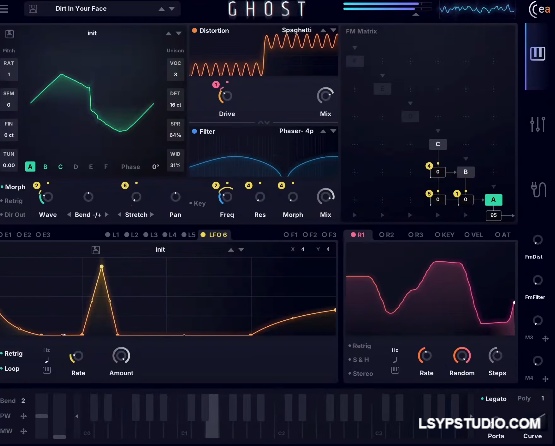Switch to the LFO 6 modulator tab
The height and width of the screenshot is (446, 555).
coord(214,235)
